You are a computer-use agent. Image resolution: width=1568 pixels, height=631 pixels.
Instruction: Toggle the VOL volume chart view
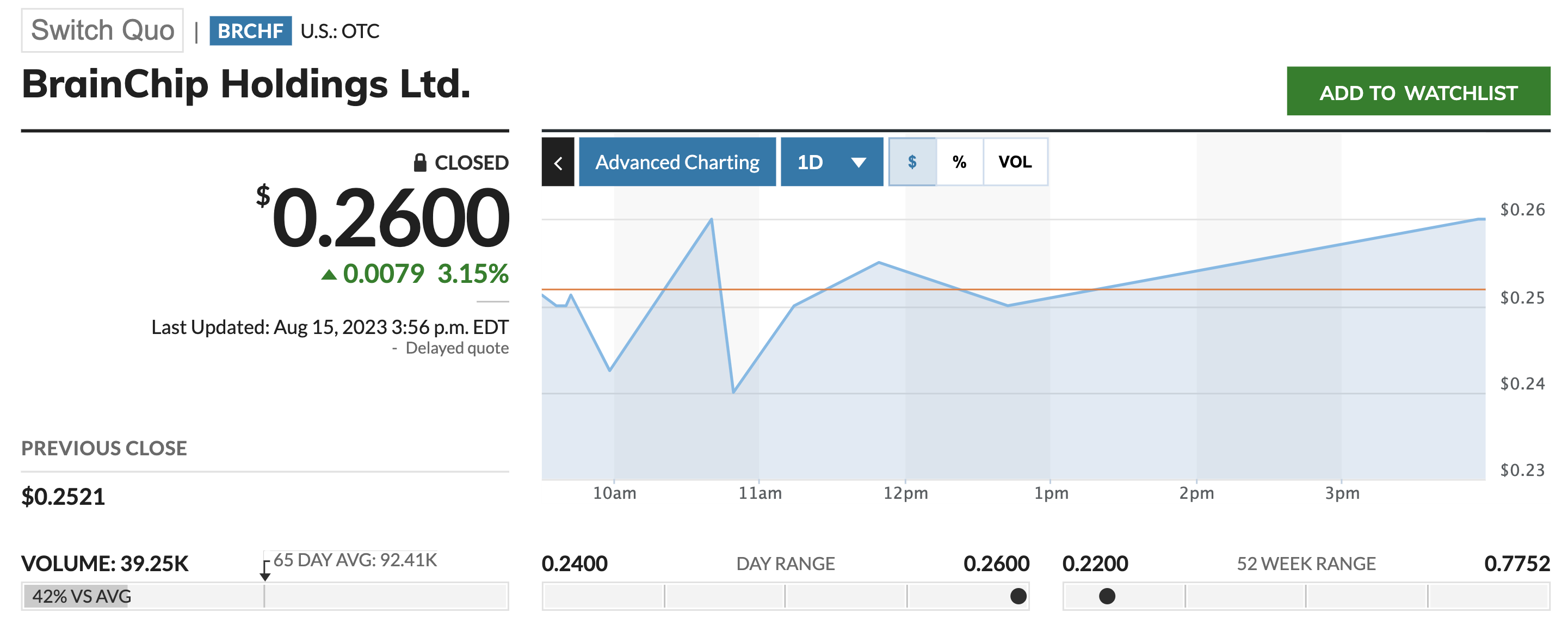[1015, 162]
